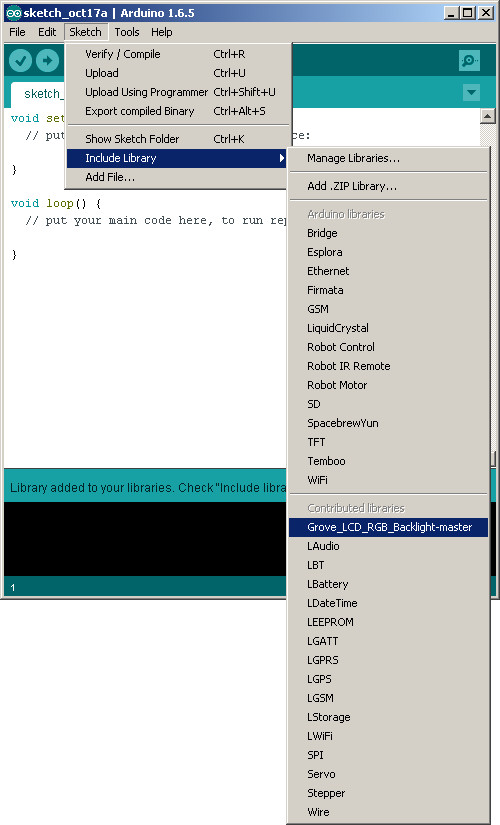Click the Sketch menu

85,32
